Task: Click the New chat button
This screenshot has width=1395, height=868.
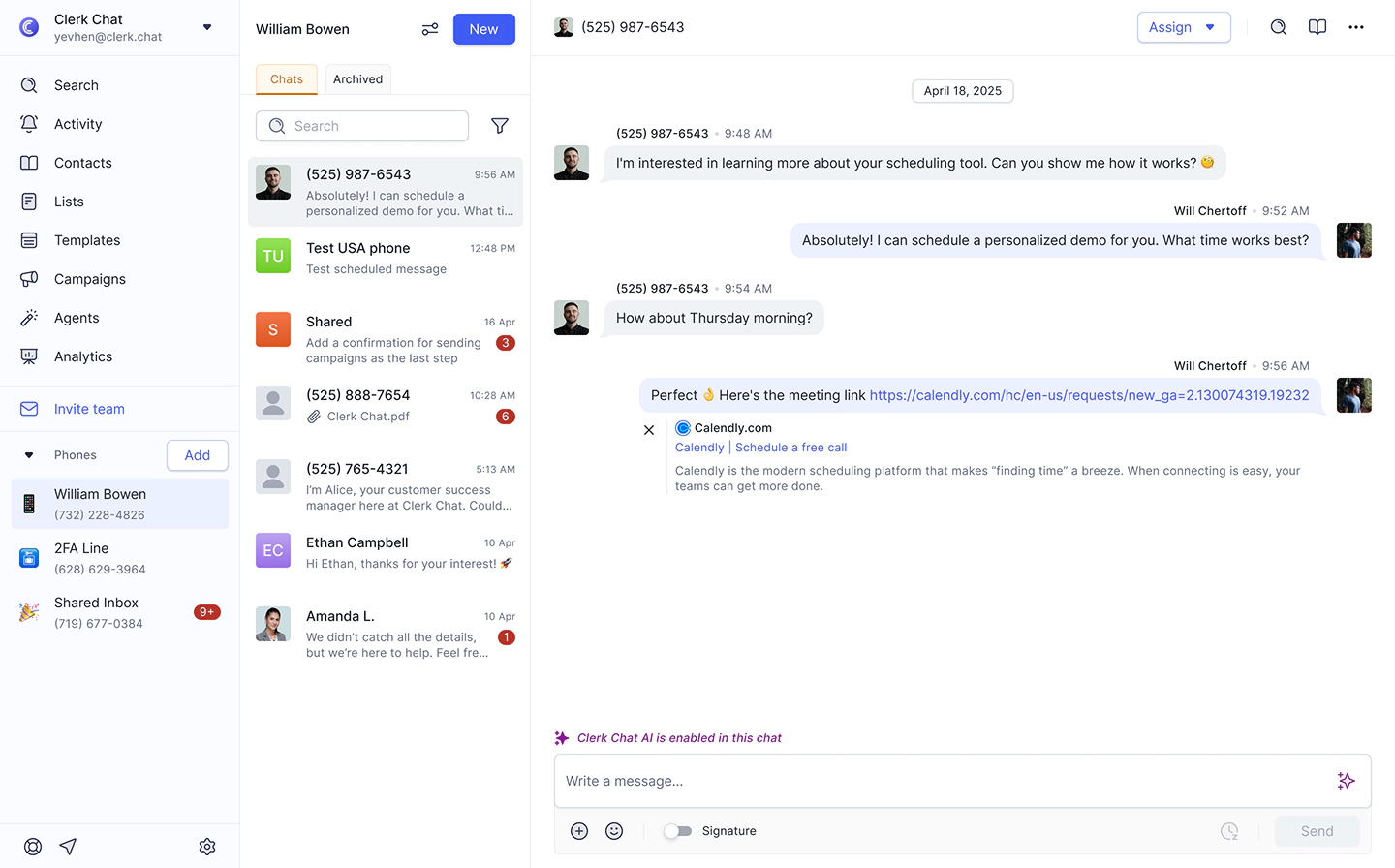Action: (x=483, y=29)
